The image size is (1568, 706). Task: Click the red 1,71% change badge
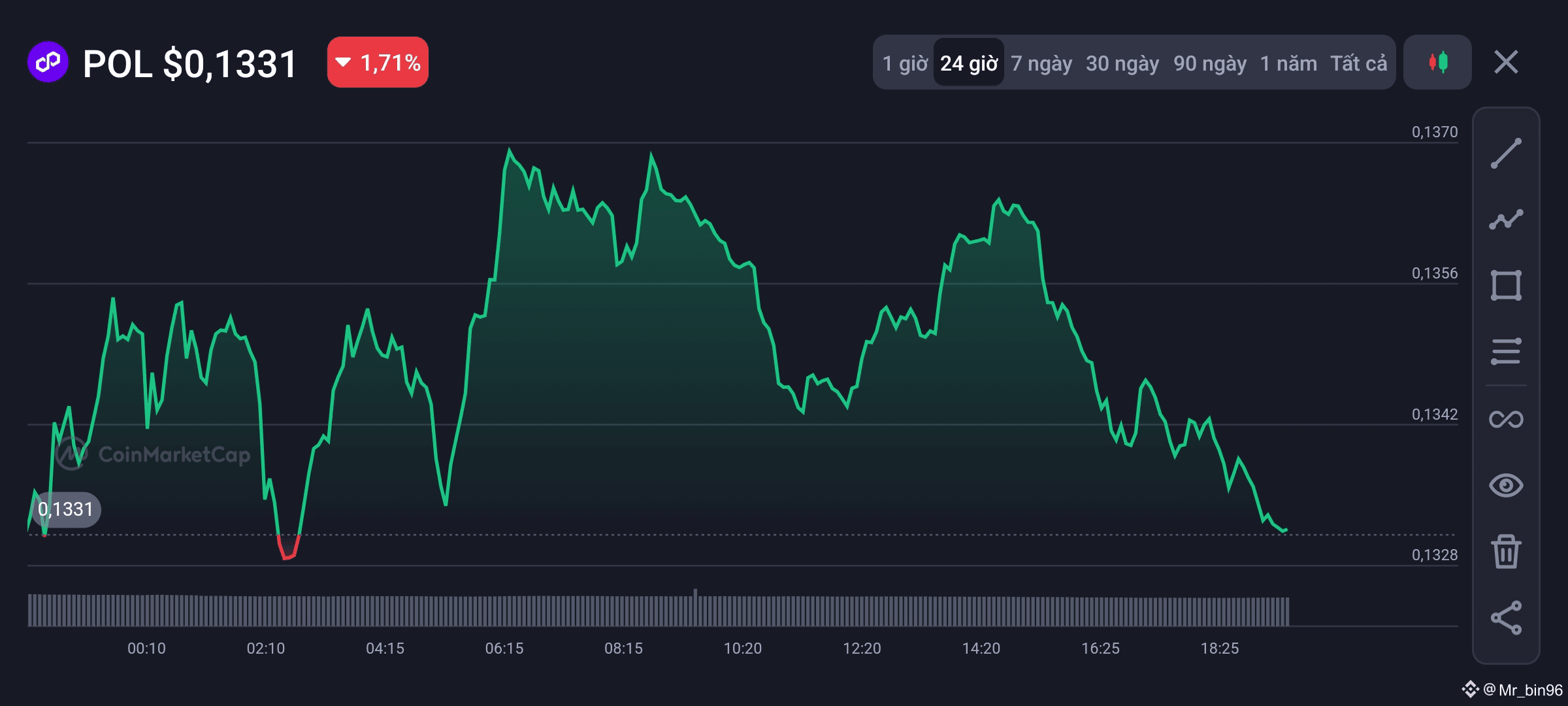point(378,63)
